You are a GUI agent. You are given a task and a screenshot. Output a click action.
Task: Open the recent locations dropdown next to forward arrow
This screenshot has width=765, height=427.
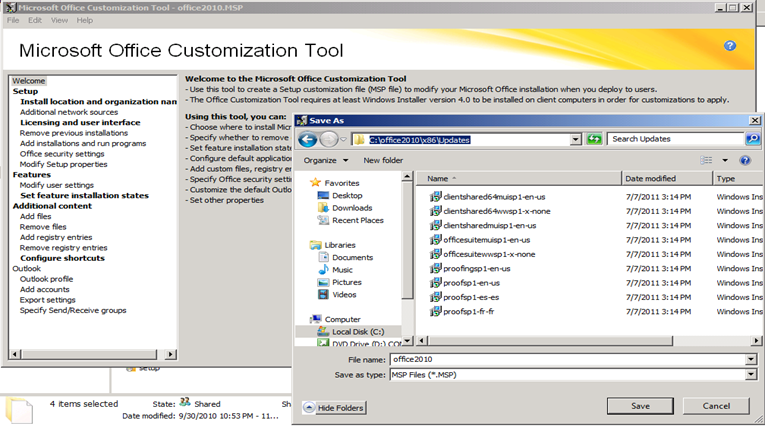coord(343,140)
